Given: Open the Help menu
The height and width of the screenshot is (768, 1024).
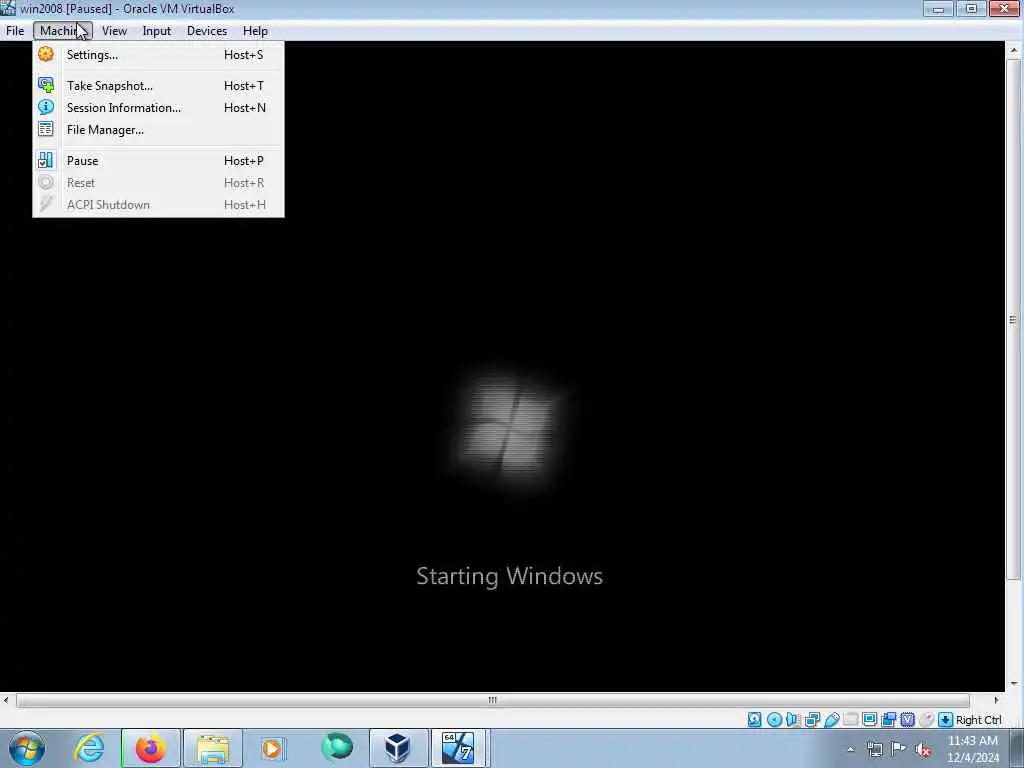Looking at the screenshot, I should click(255, 31).
